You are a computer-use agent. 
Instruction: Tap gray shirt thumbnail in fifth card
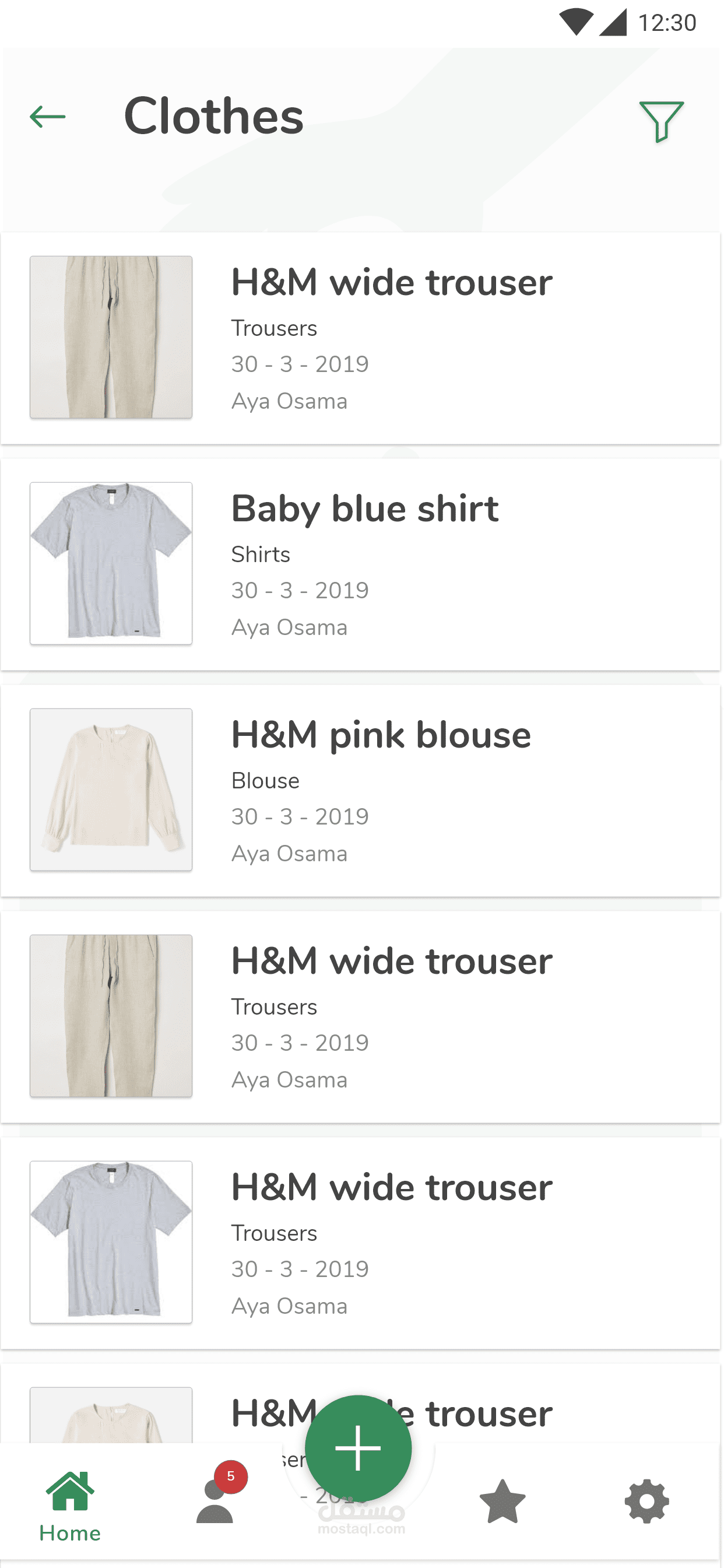click(111, 1241)
